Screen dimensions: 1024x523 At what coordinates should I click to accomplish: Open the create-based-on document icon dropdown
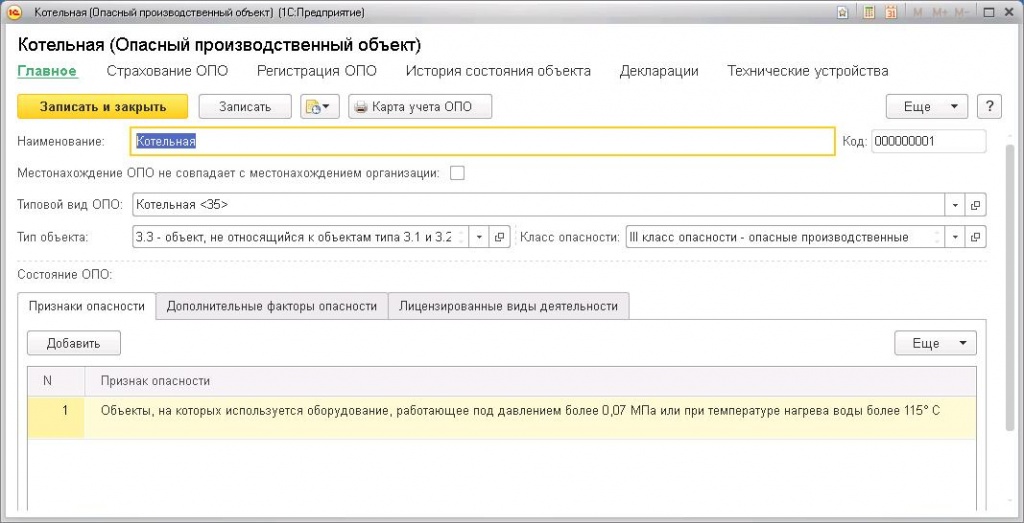(x=320, y=107)
